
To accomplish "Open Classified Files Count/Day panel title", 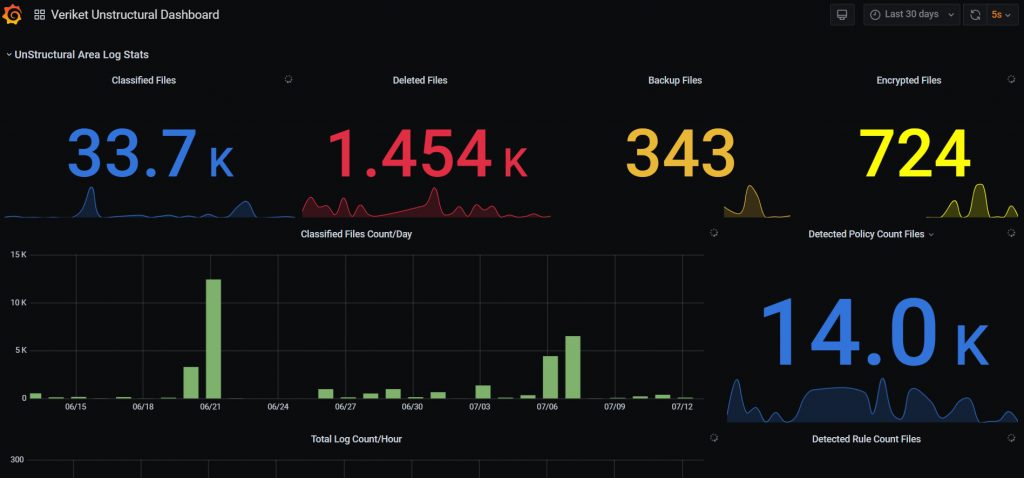I will point(356,234).
